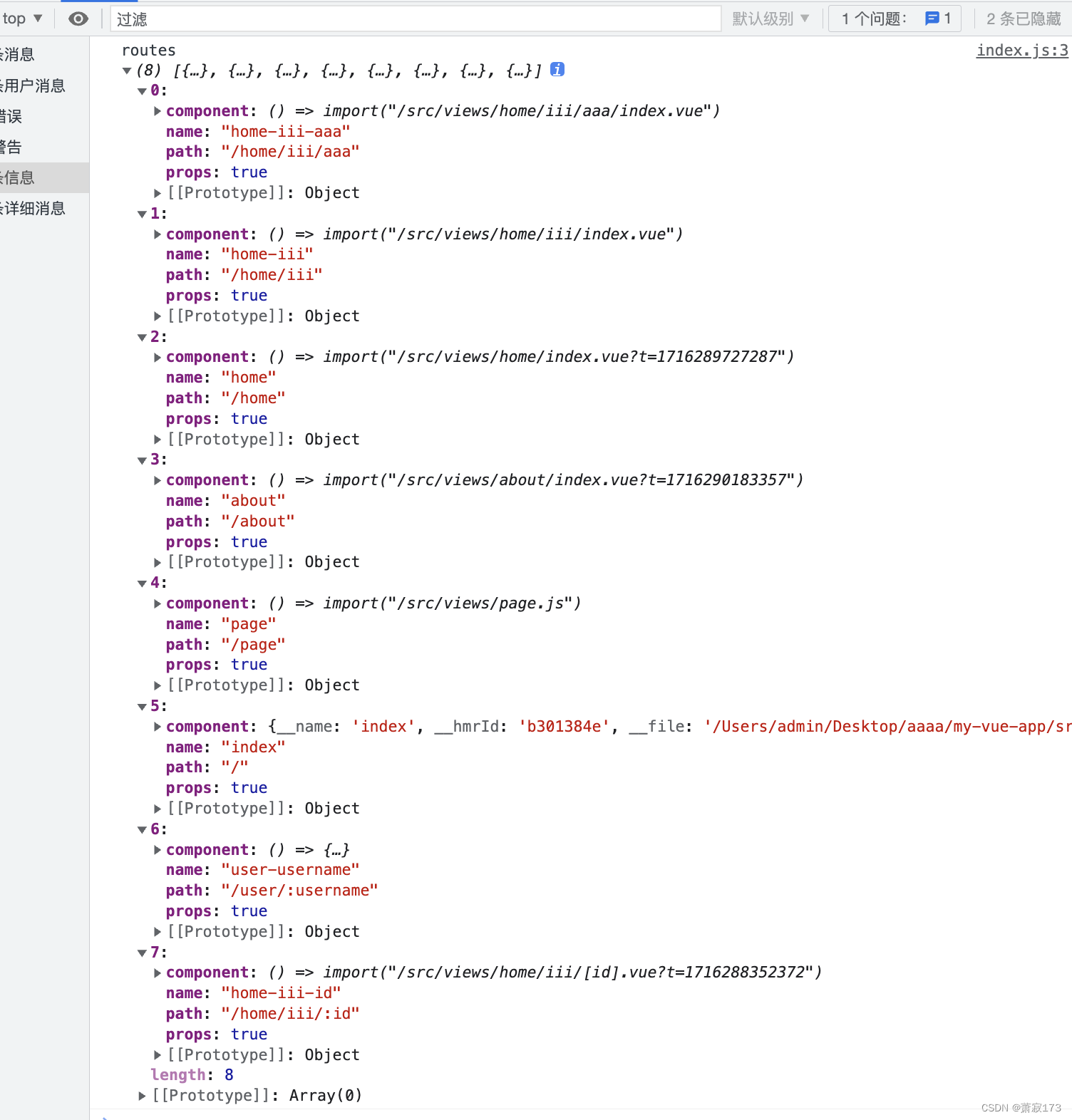Open the top context dropdown

22,19
